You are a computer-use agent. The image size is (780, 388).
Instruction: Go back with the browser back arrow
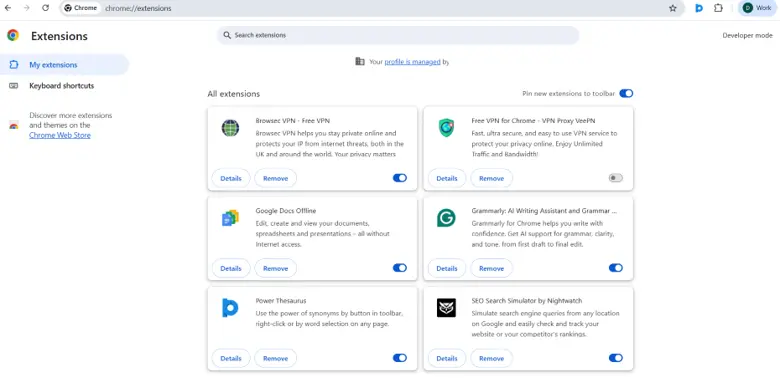click(x=8, y=8)
